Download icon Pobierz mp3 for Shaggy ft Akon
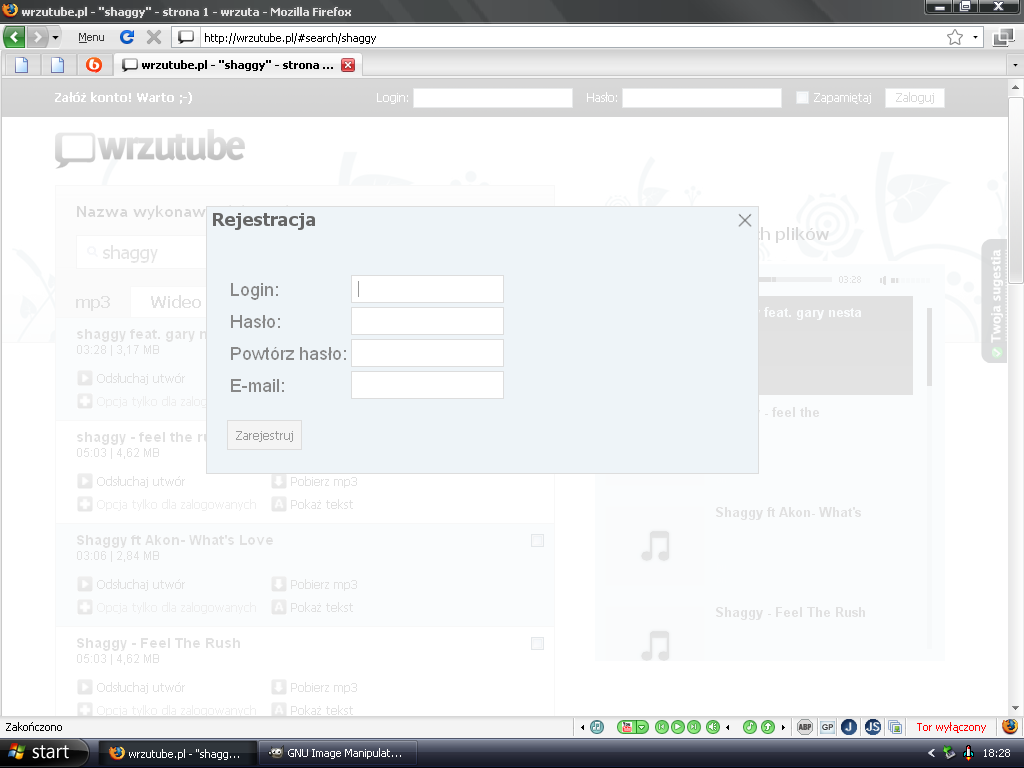This screenshot has width=1024, height=768. pyautogui.click(x=279, y=584)
